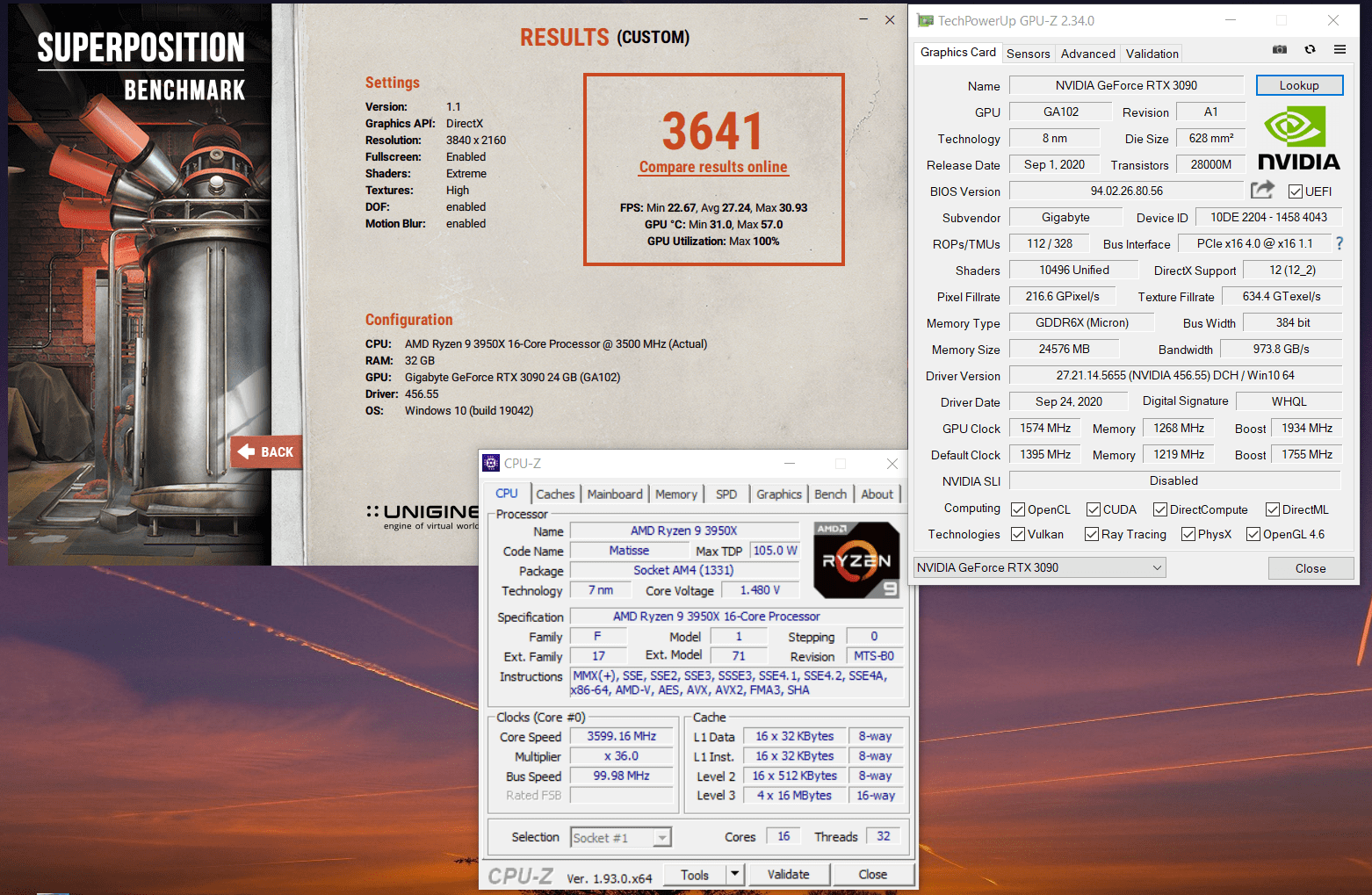This screenshot has height=895, width=1372.
Task: Click the Memory Type value GDDR6X (Micron)
Action: 1082,322
